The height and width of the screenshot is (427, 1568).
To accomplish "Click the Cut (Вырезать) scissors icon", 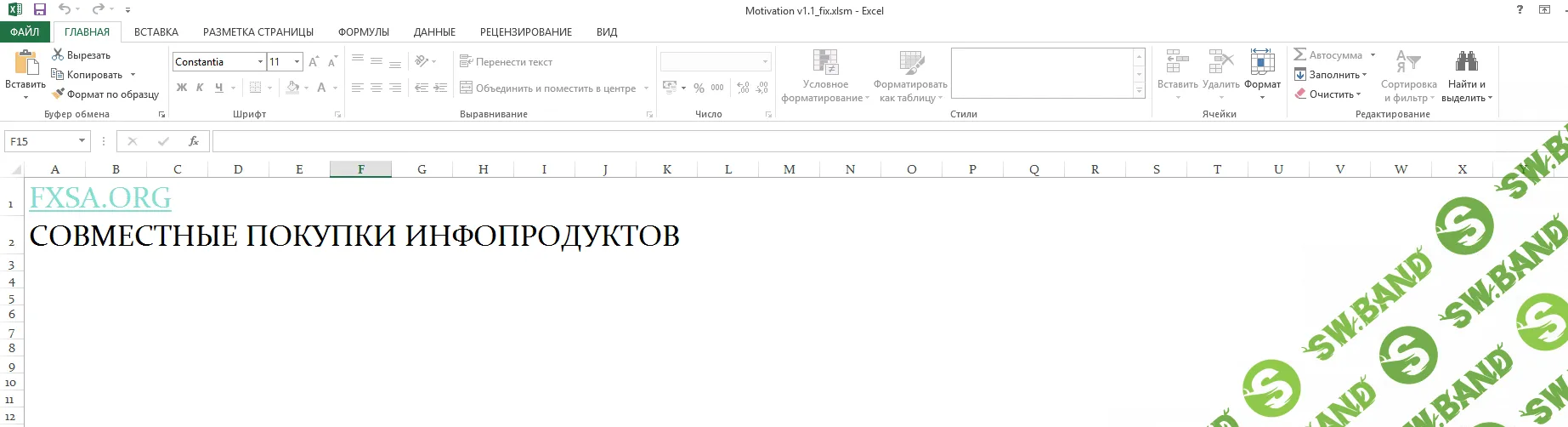I will tap(58, 55).
